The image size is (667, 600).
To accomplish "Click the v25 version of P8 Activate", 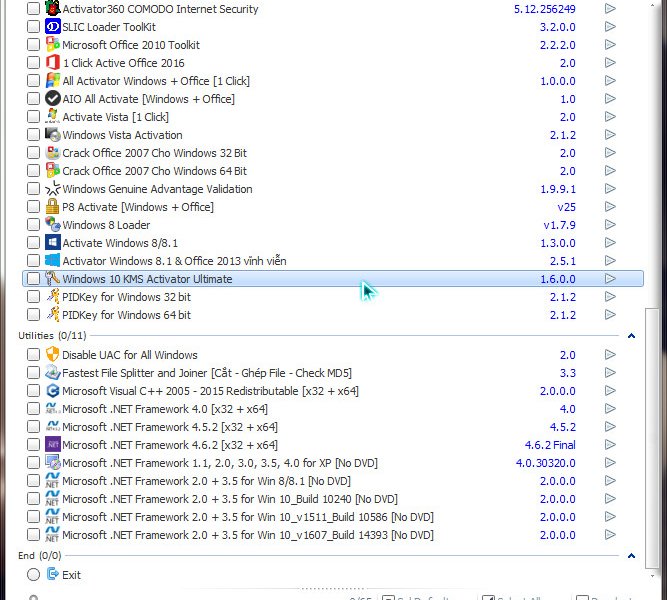I will (x=566, y=207).
